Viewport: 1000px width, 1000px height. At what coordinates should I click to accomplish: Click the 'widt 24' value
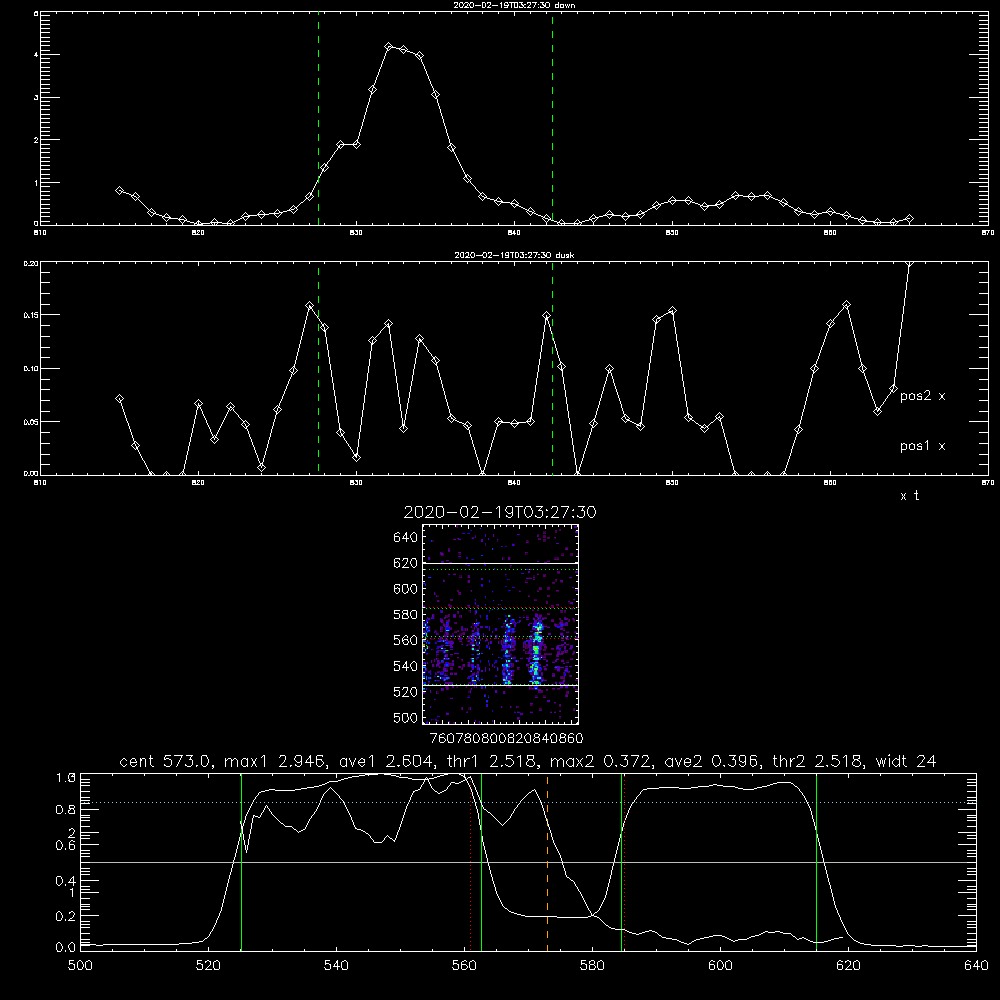(905, 761)
